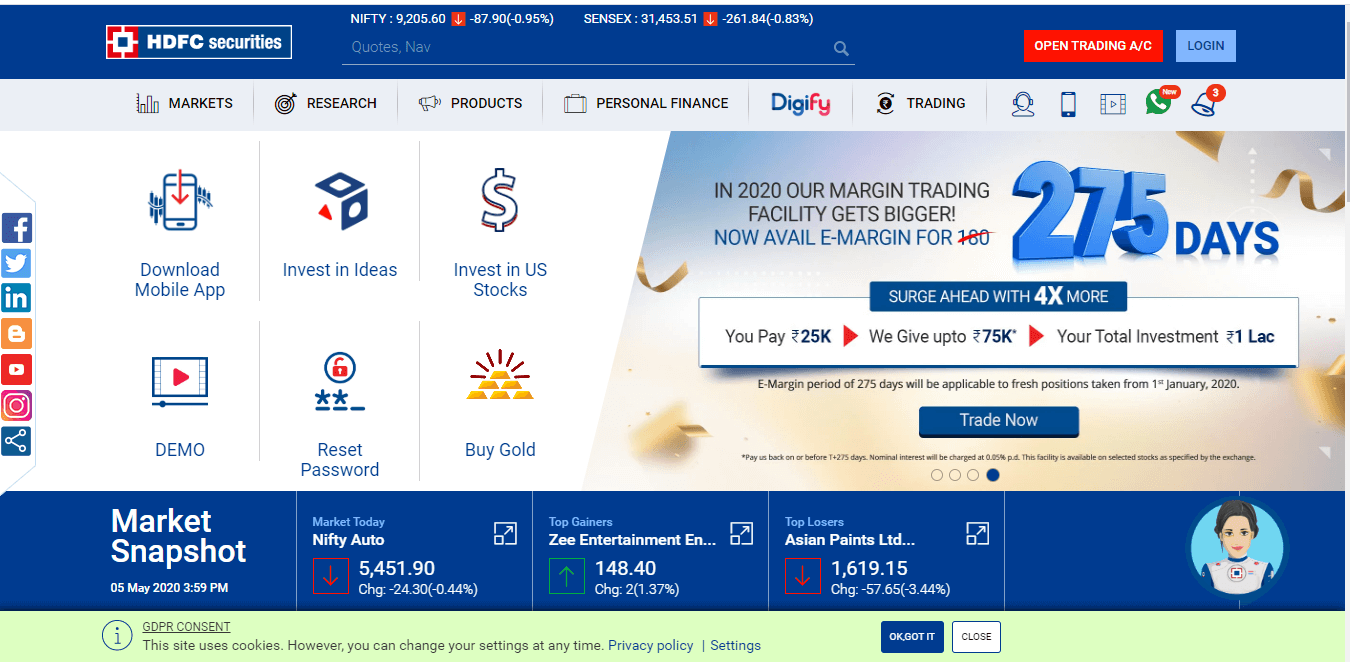Click the Invest in US Stocks text
This screenshot has height=662, width=1350.
[500, 280]
